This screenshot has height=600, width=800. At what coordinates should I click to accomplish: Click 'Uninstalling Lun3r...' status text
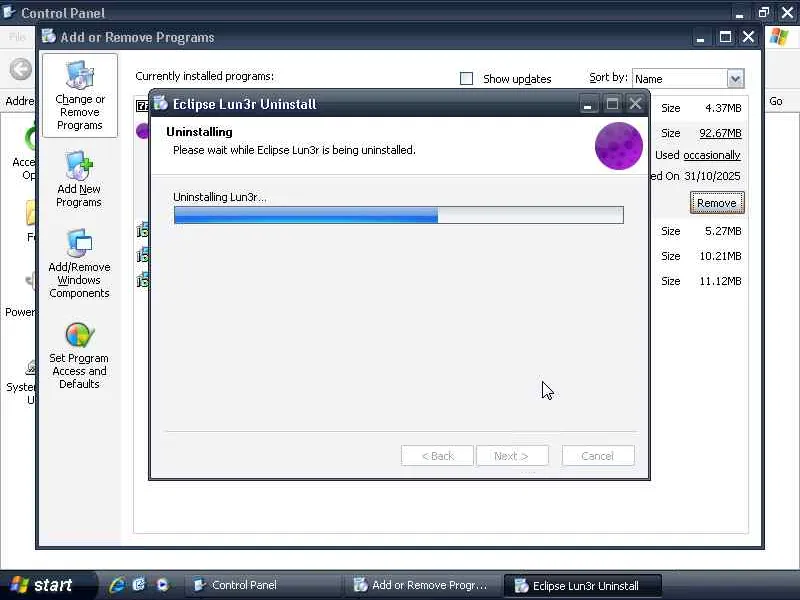pos(219,197)
